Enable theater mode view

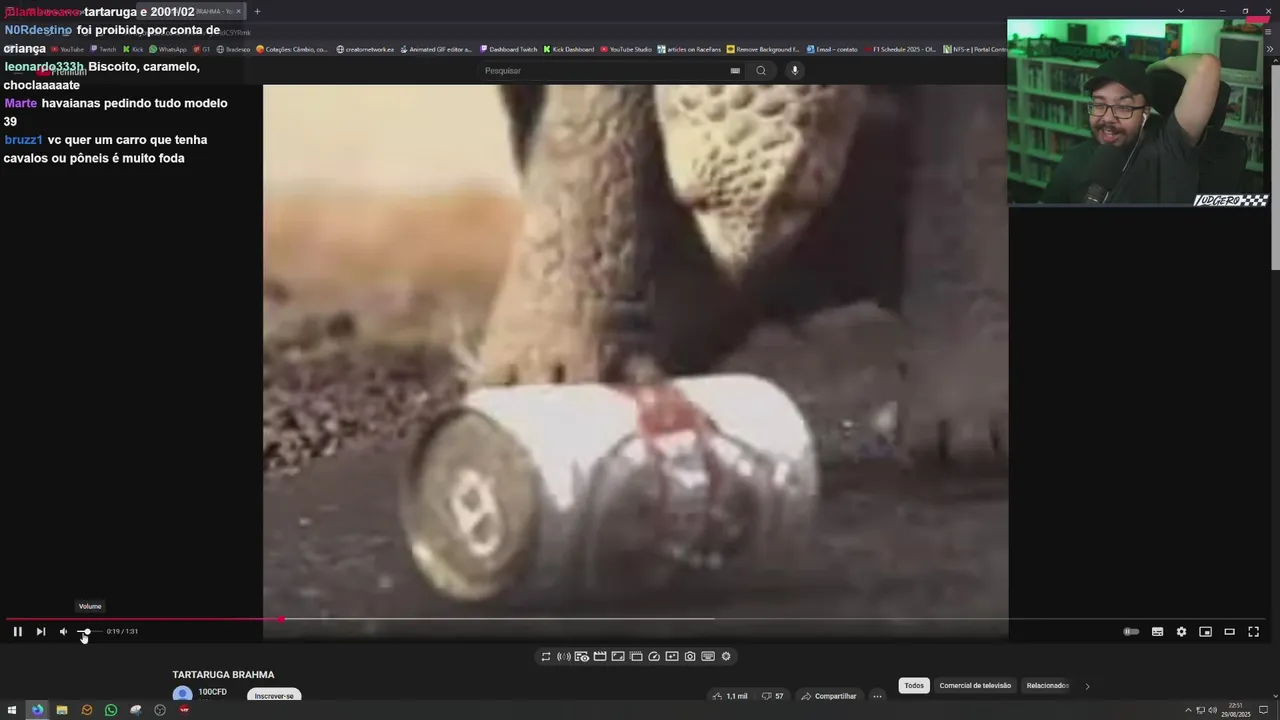point(1229,631)
